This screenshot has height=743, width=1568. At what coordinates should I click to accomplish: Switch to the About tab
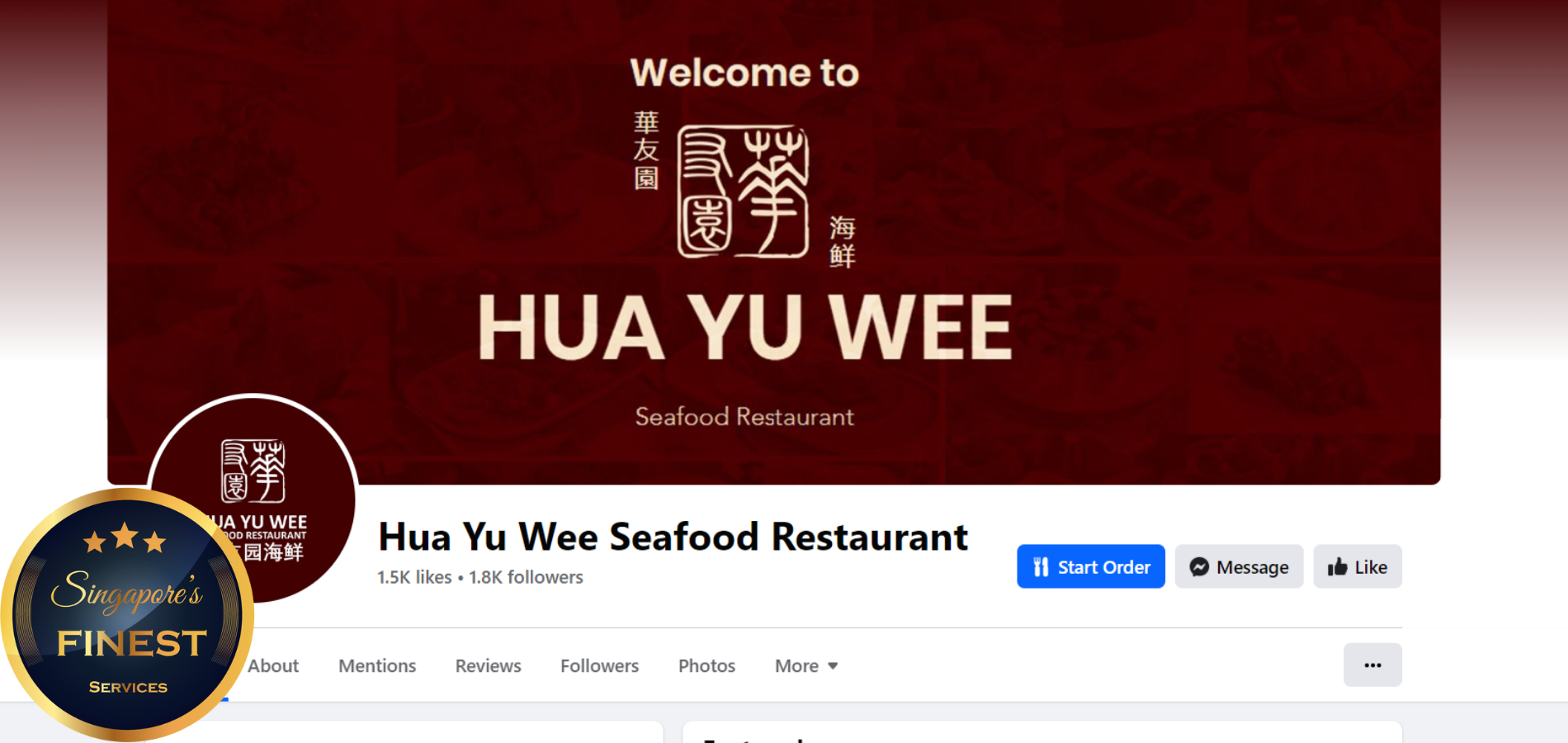[x=273, y=666]
